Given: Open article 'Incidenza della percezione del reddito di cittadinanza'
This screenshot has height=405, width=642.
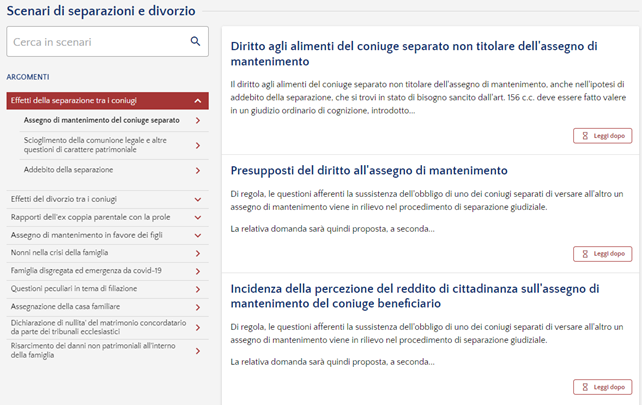Looking at the screenshot, I should click(415, 296).
